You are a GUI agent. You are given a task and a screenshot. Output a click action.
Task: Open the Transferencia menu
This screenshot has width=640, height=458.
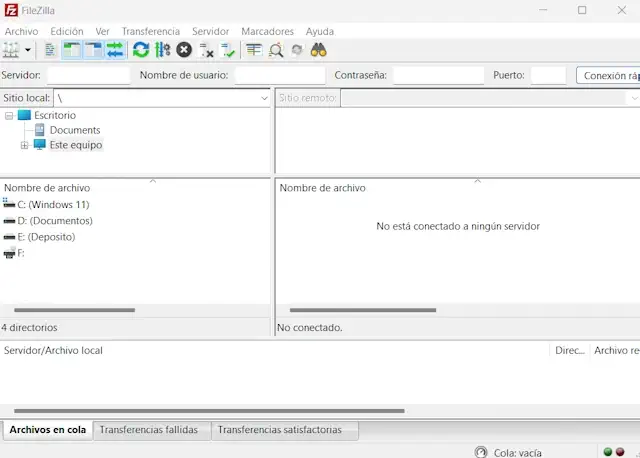pos(151,31)
